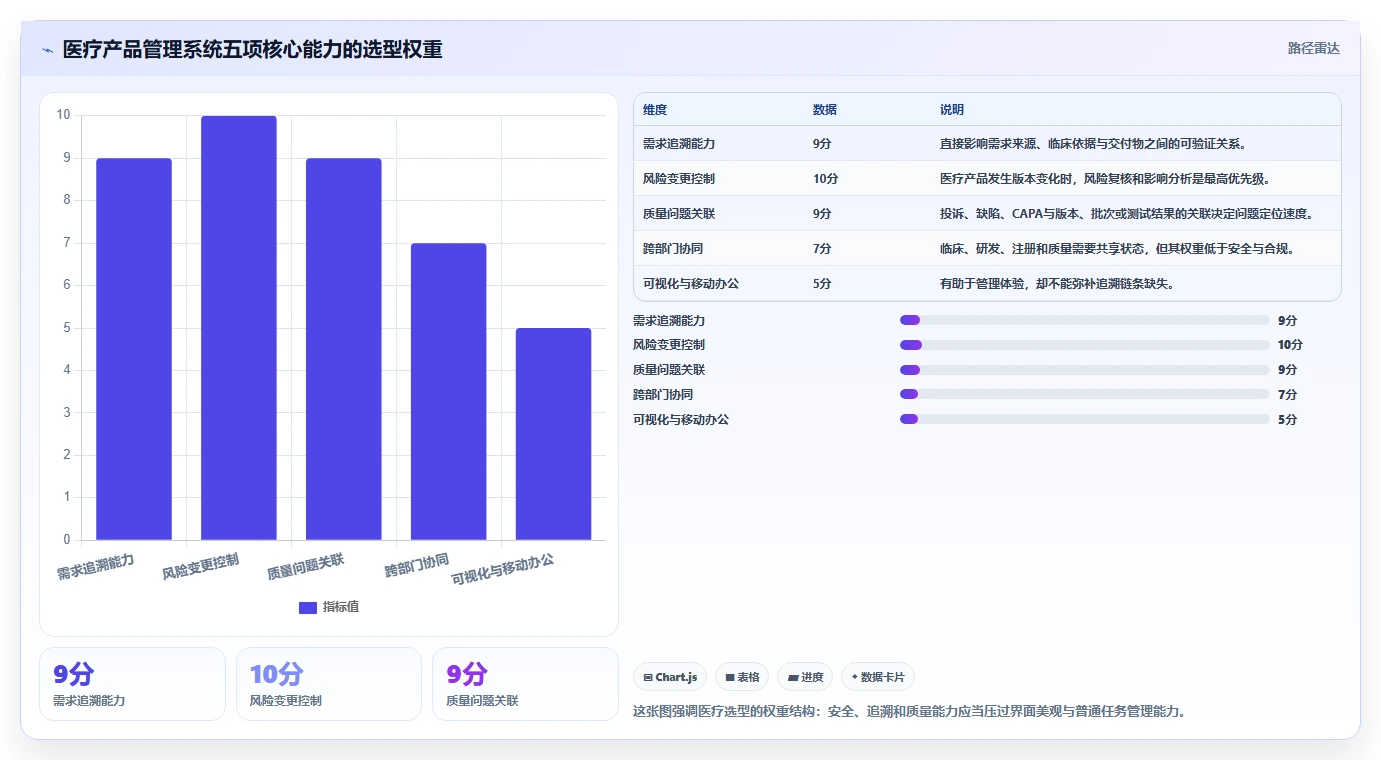Click 跨部门协同 in the table
The height and width of the screenshot is (760, 1381).
pyautogui.click(x=673, y=249)
